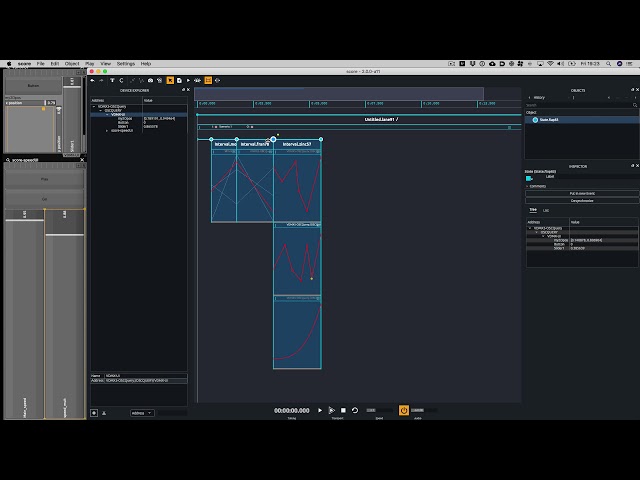
Task: Expand the Comments section in Inspector
Action: pos(528,186)
